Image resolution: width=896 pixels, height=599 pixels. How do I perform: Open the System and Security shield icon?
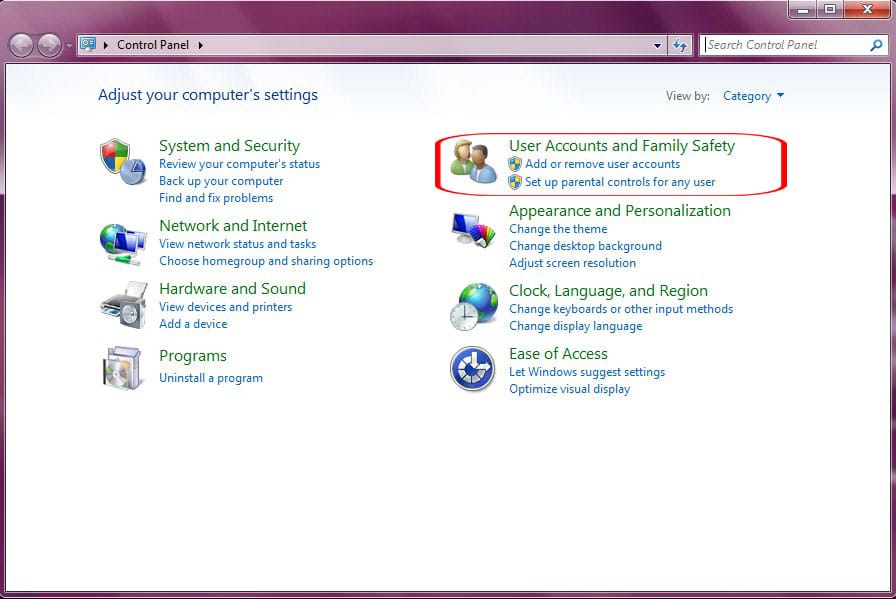click(123, 162)
